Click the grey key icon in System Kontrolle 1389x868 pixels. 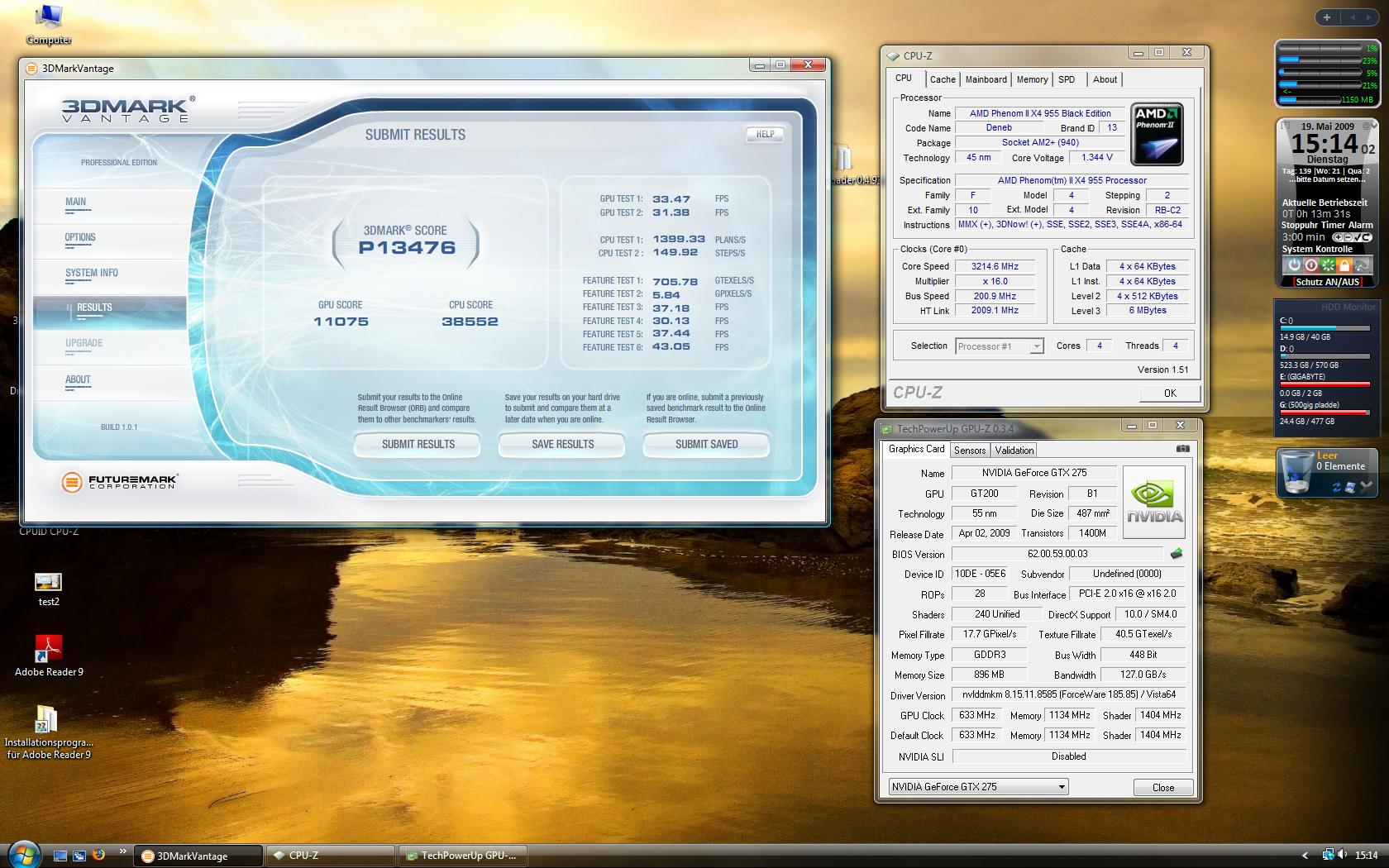(x=1361, y=265)
